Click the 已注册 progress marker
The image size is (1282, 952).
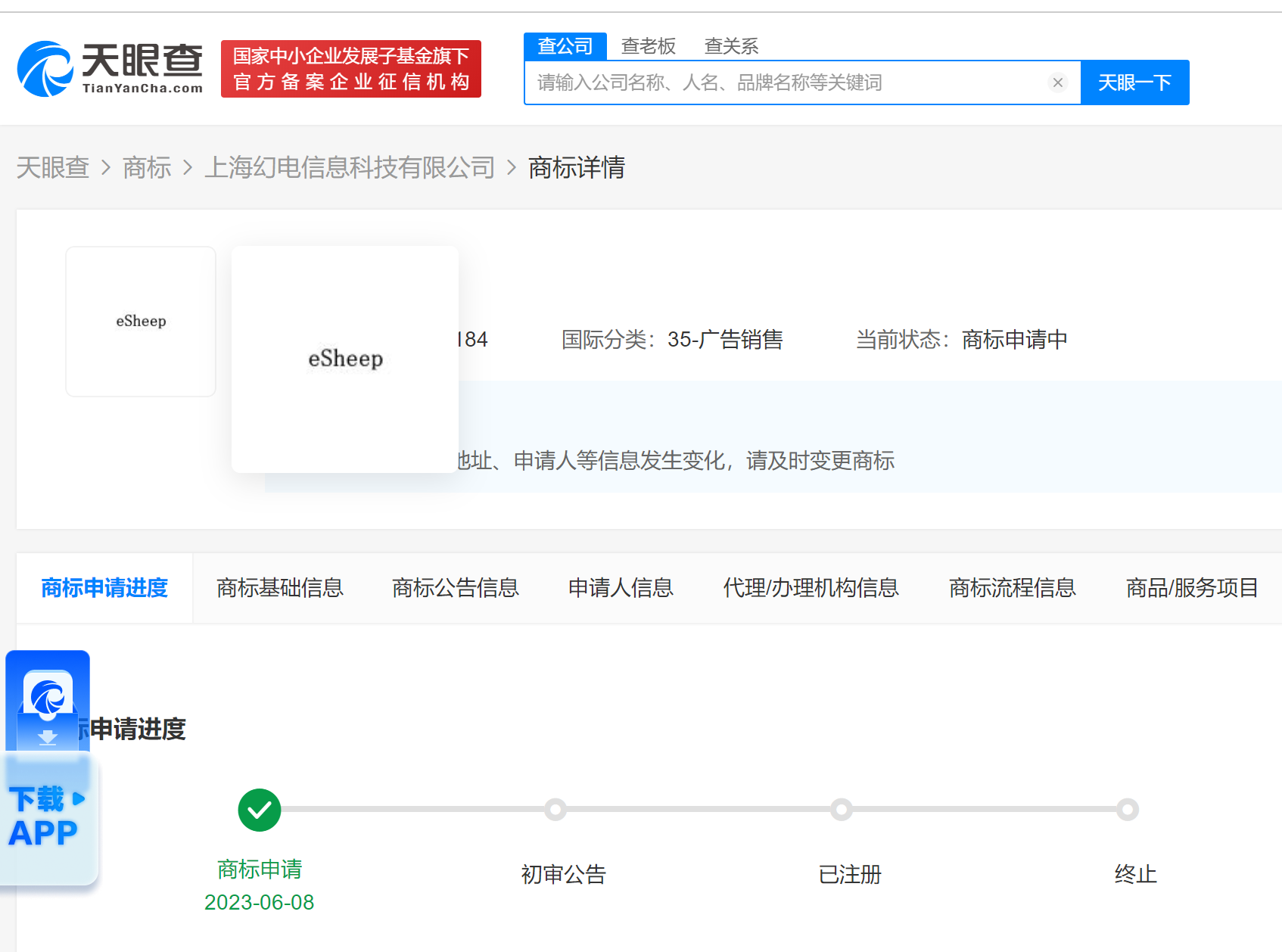pyautogui.click(x=842, y=810)
